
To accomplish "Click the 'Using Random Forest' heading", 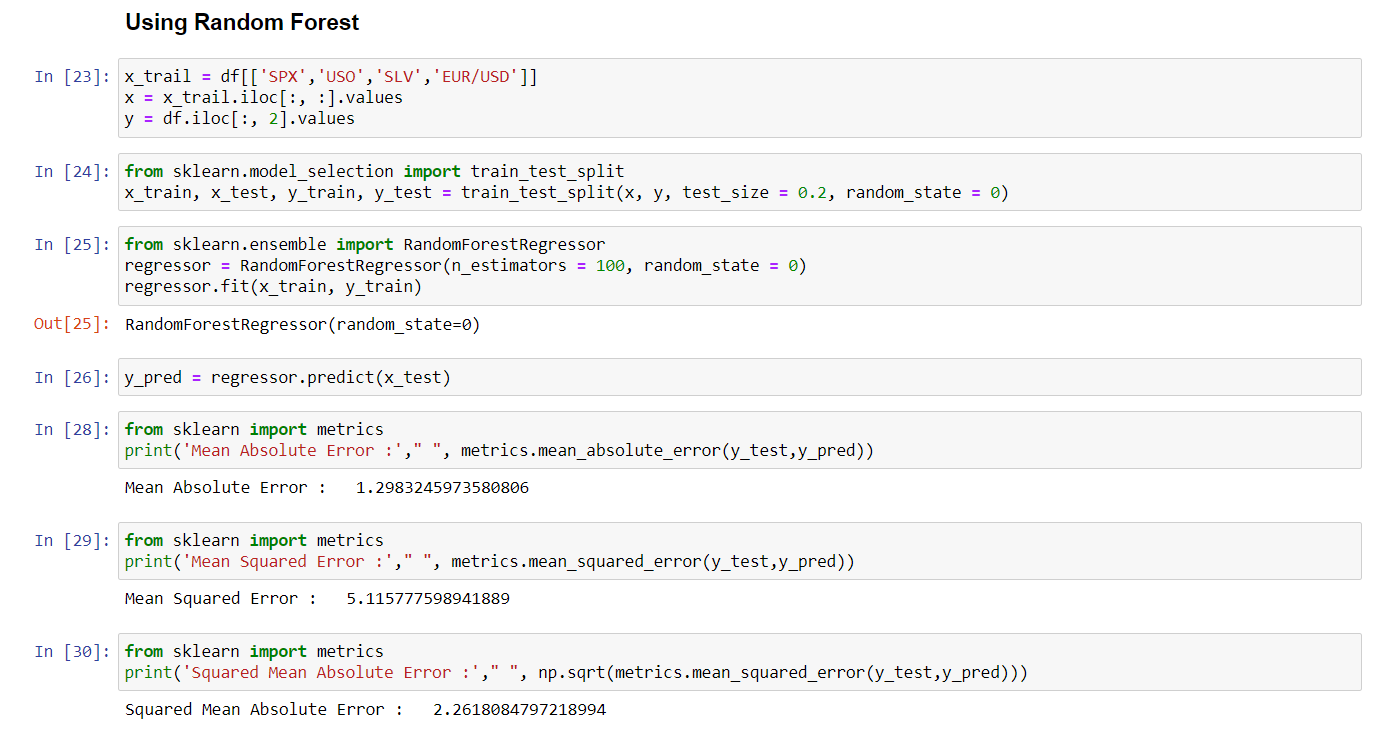I will tap(241, 22).
